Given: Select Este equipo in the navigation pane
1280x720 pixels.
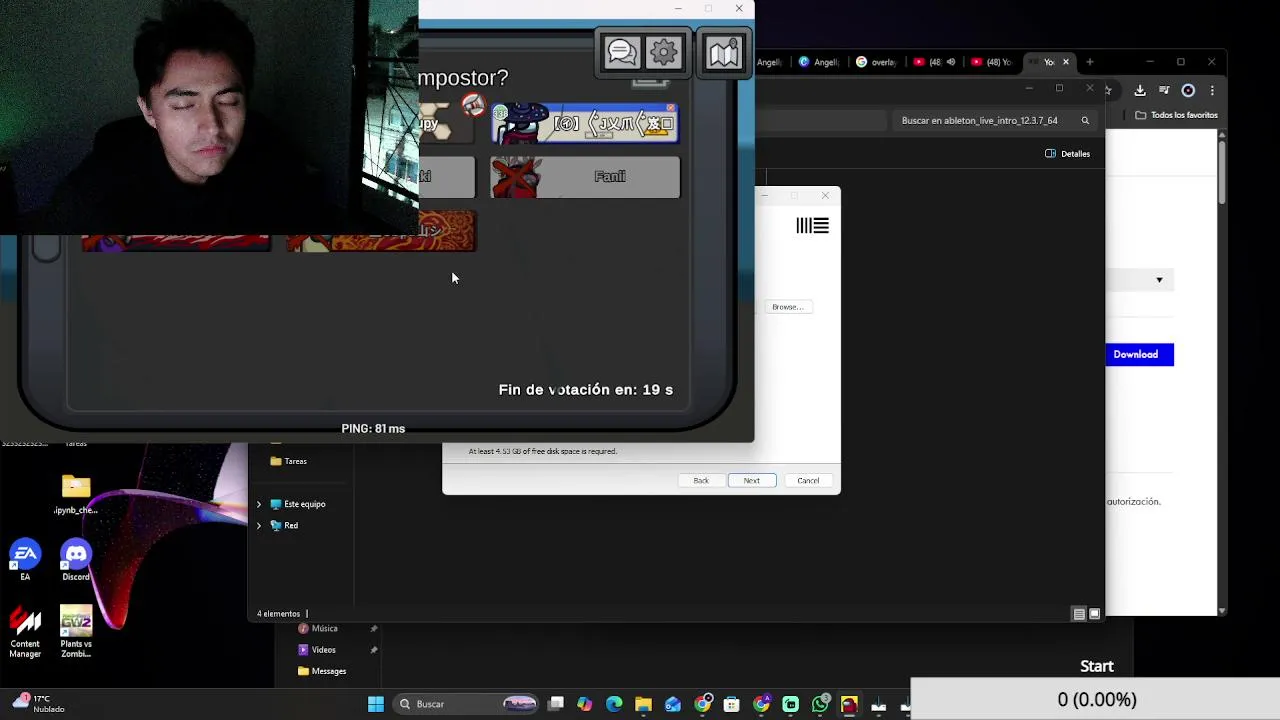Looking at the screenshot, I should click(x=298, y=504).
